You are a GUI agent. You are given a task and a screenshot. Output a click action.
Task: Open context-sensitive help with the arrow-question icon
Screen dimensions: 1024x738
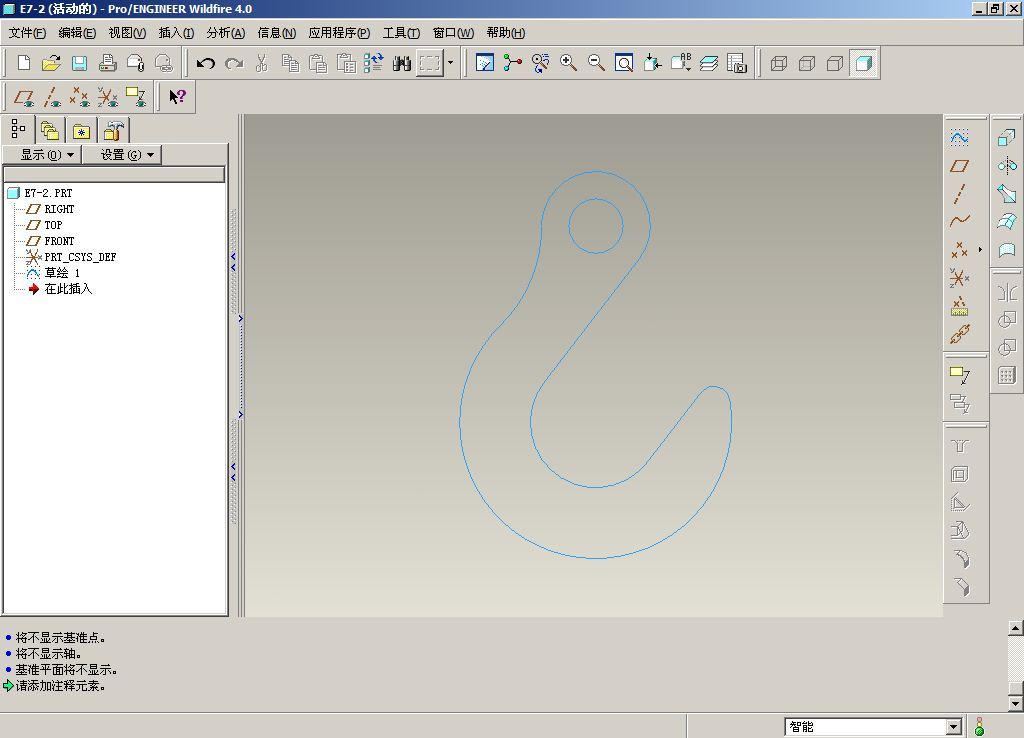coord(177,97)
